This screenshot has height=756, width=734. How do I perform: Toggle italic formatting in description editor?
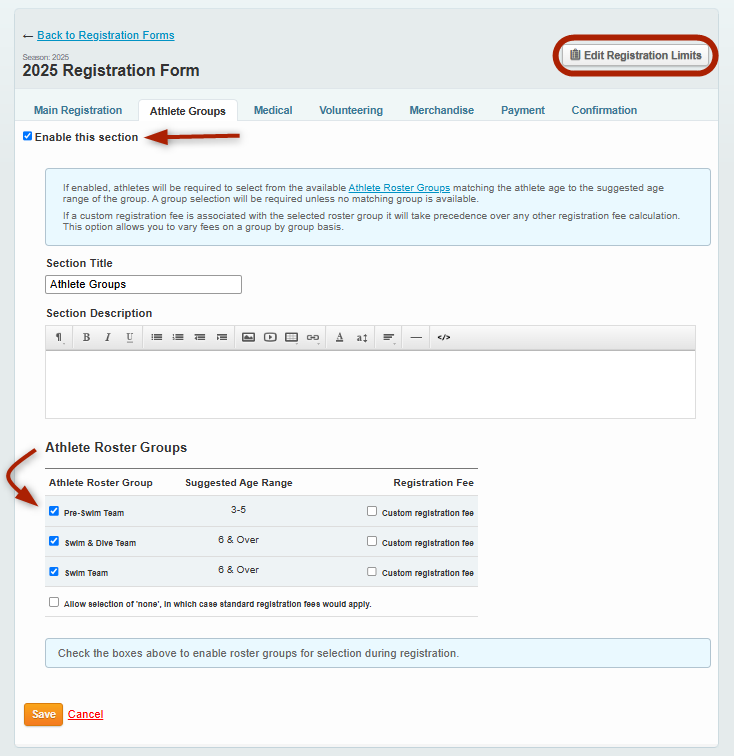(108, 338)
